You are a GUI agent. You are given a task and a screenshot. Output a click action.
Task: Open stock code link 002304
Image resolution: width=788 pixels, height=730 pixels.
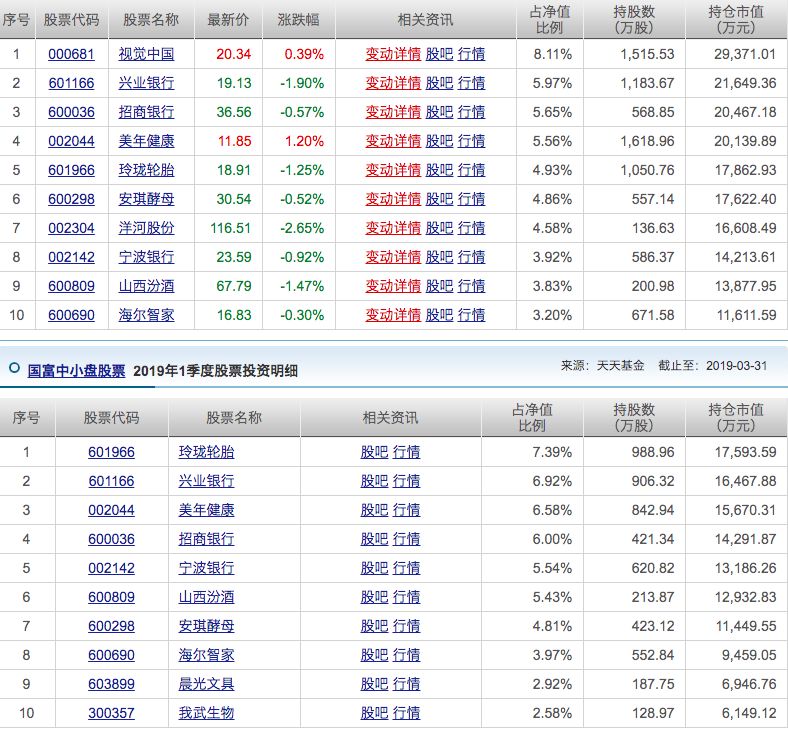pyautogui.click(x=71, y=228)
